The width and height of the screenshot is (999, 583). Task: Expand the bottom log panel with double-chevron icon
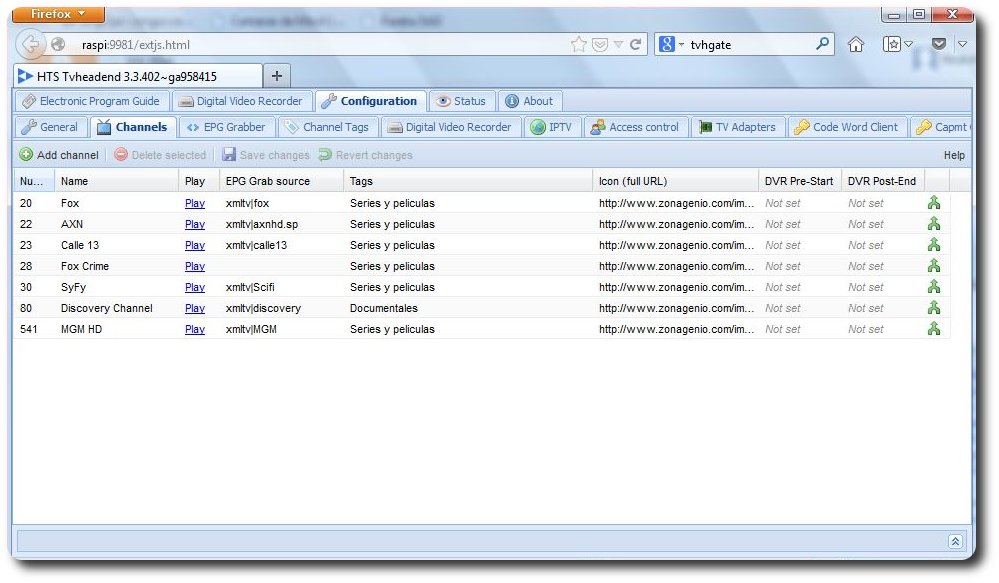[954, 541]
